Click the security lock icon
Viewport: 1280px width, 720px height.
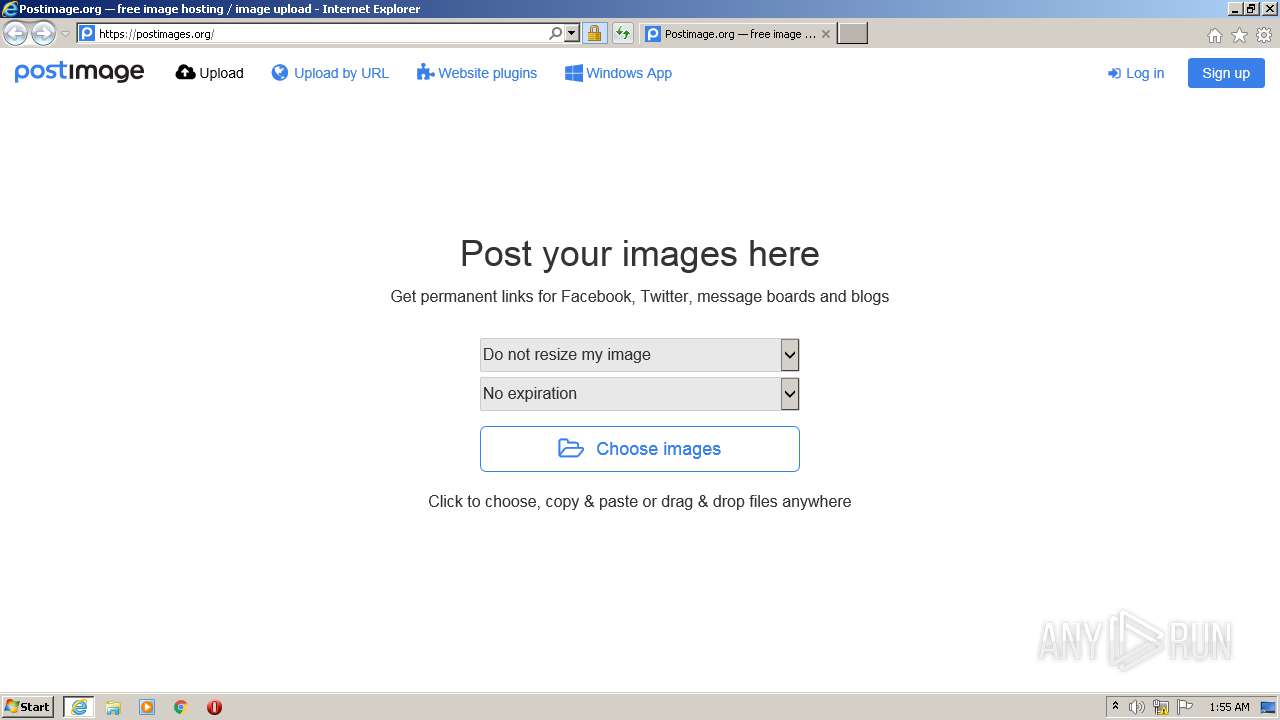[x=594, y=34]
